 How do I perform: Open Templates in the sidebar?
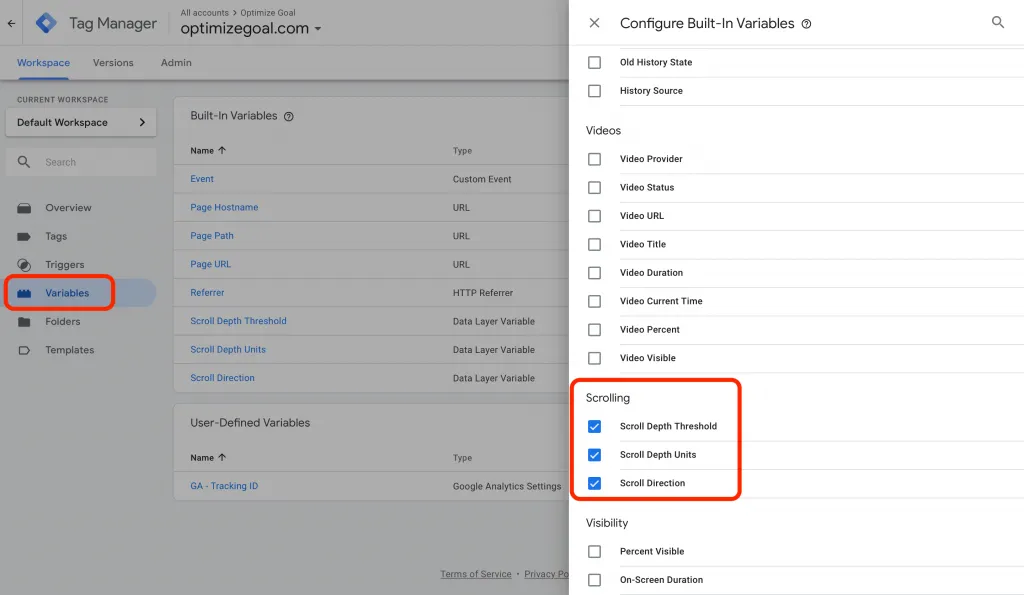point(70,350)
